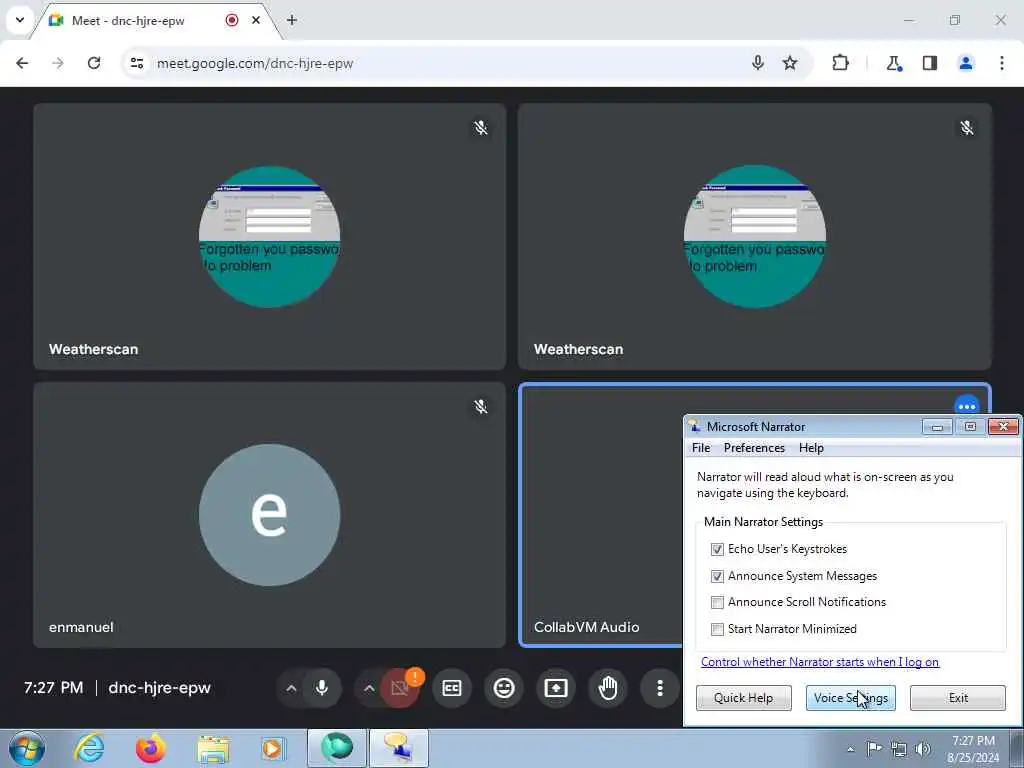Viewport: 1024px width, 768px height.
Task: Toggle the Chrome side panel
Action: [930, 63]
